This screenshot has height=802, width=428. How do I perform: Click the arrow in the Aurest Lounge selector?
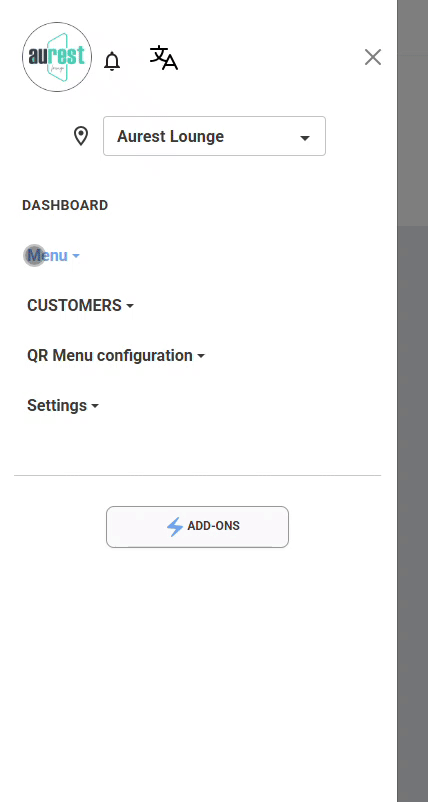pos(305,138)
